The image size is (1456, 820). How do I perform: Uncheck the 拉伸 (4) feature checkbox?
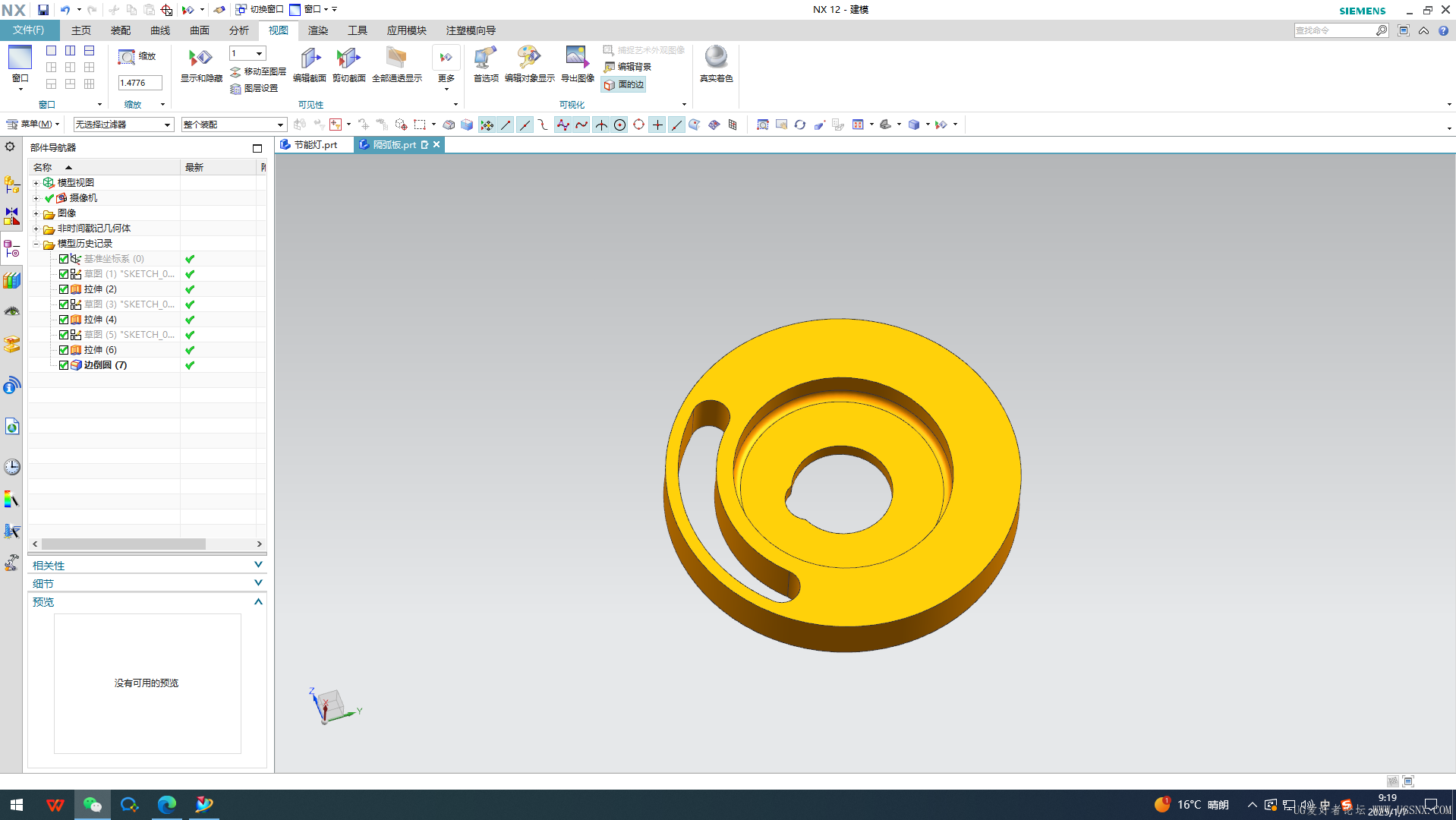[x=64, y=320]
